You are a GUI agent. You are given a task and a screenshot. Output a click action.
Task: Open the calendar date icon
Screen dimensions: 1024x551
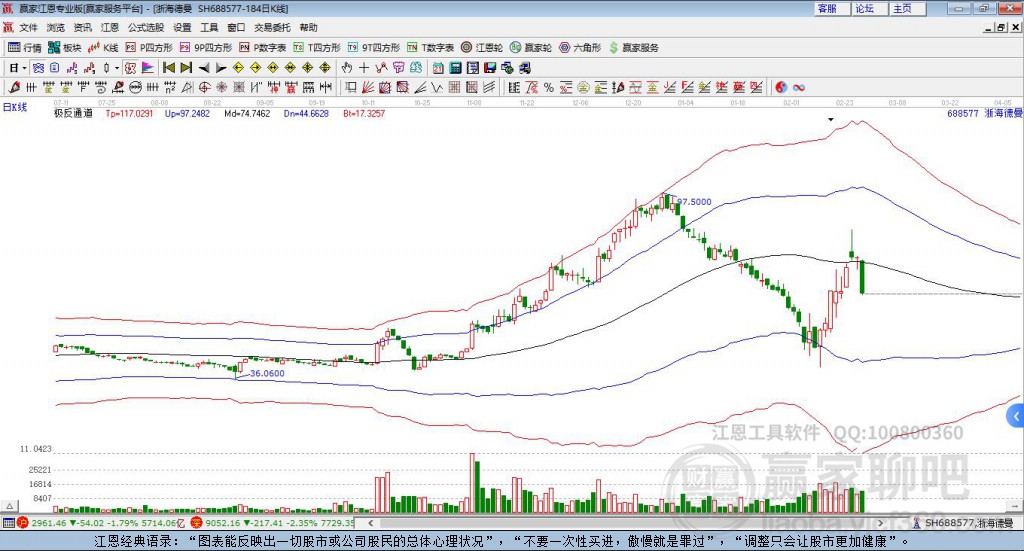point(438,68)
